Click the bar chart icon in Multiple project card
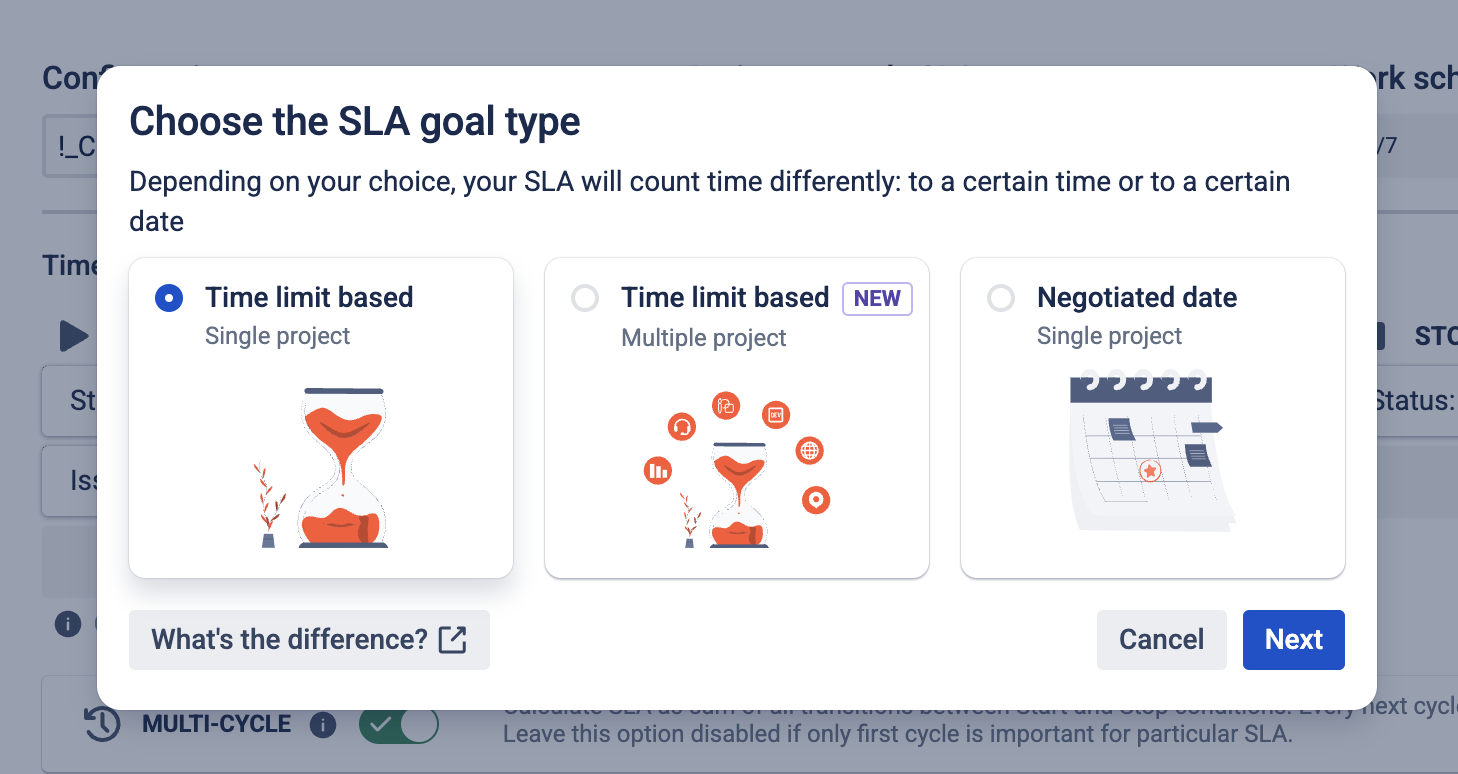Image resolution: width=1458 pixels, height=774 pixels. [x=658, y=470]
